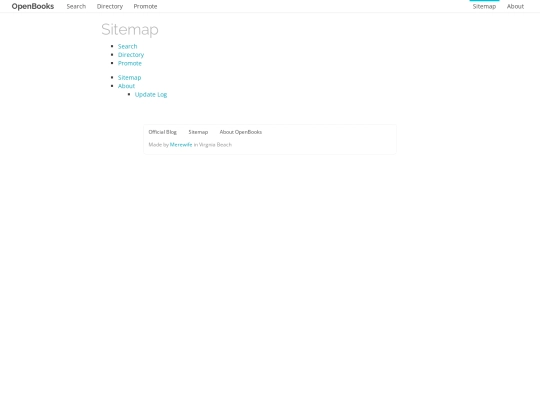Go to Search in the top navbar
Screen dimensions: 540x405
point(76,6)
